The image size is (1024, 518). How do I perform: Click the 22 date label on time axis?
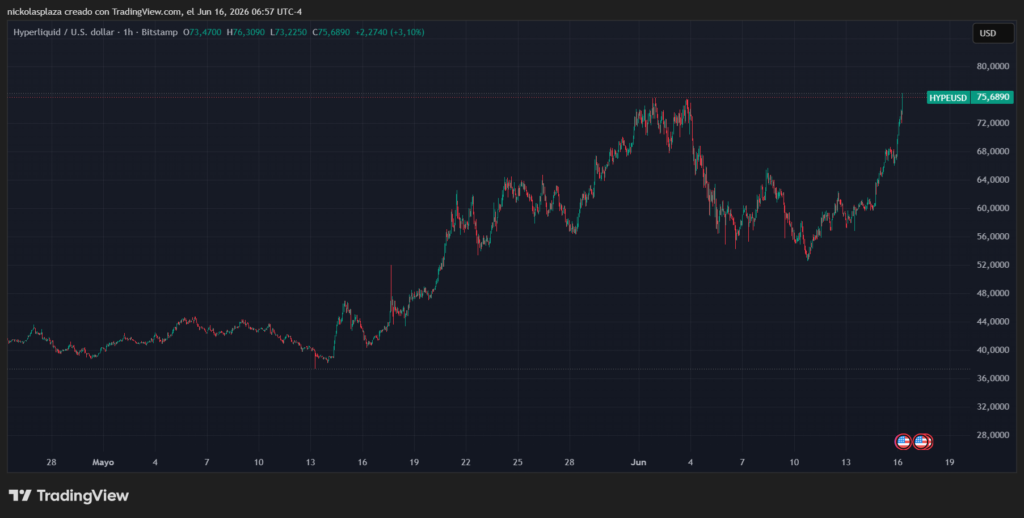pyautogui.click(x=465, y=462)
